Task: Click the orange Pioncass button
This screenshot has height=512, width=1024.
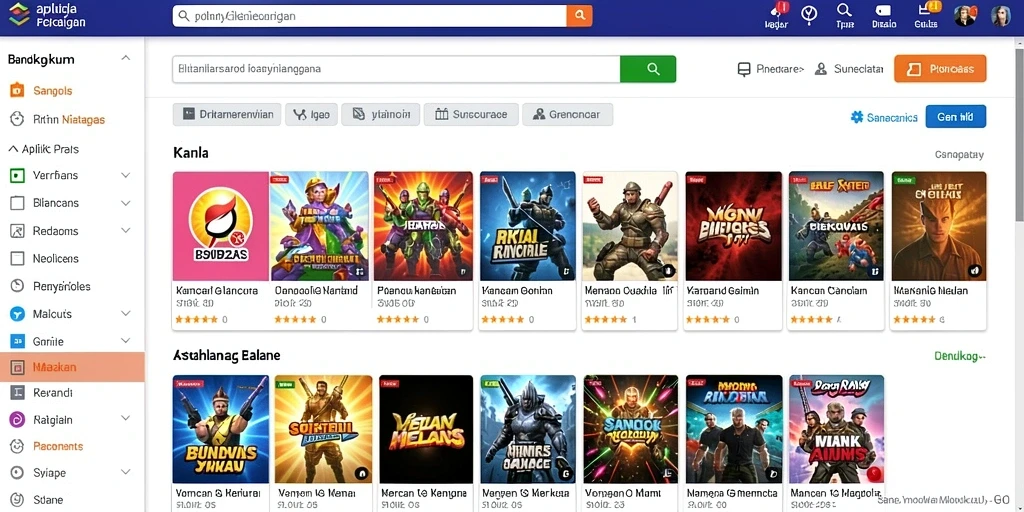Action: [940, 69]
